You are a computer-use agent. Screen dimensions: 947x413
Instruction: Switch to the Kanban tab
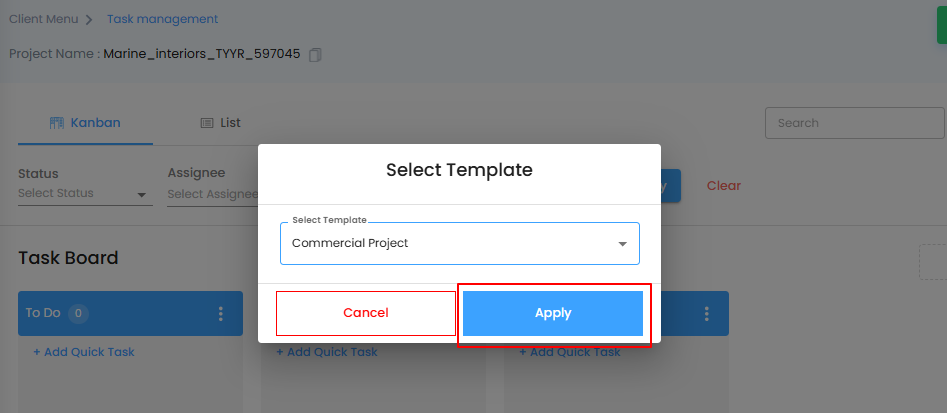85,123
